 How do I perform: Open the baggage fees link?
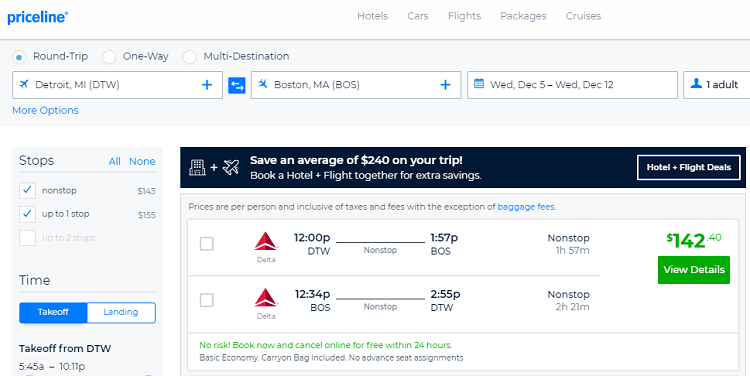click(526, 207)
